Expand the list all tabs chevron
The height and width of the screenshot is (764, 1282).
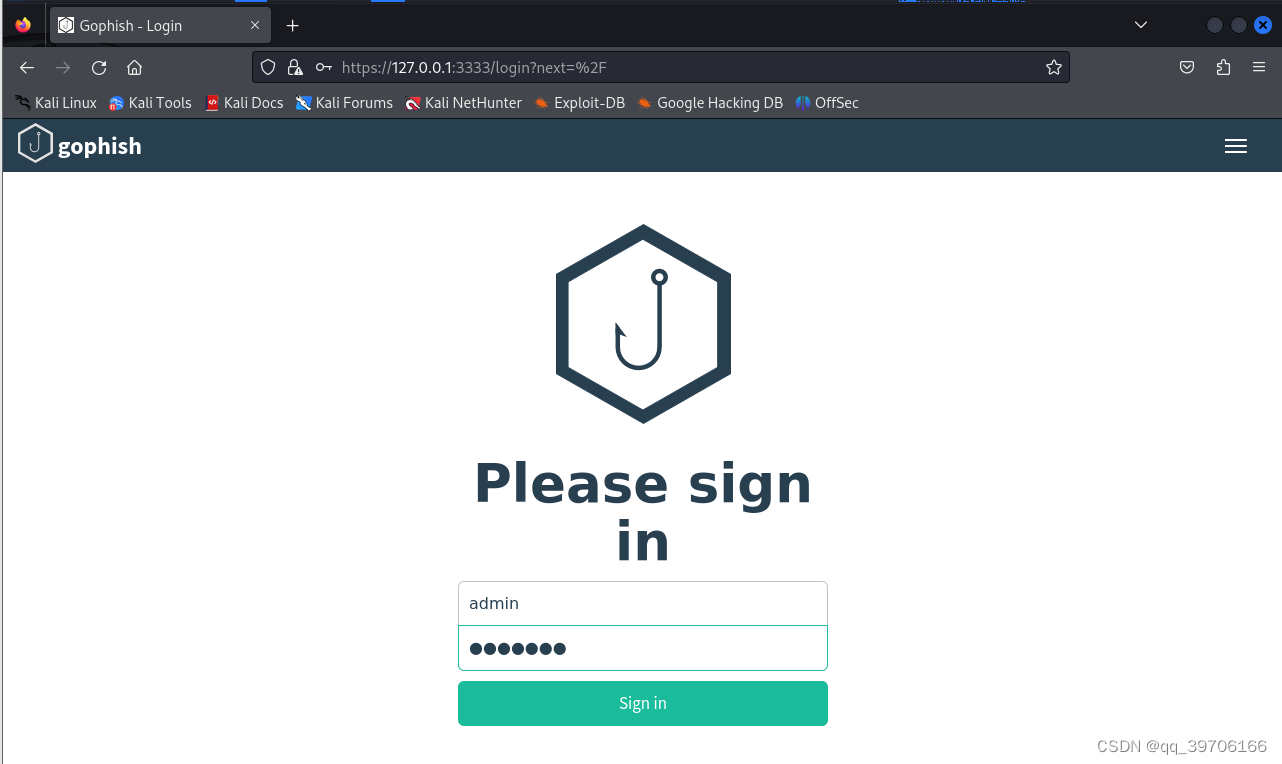tap(1140, 25)
